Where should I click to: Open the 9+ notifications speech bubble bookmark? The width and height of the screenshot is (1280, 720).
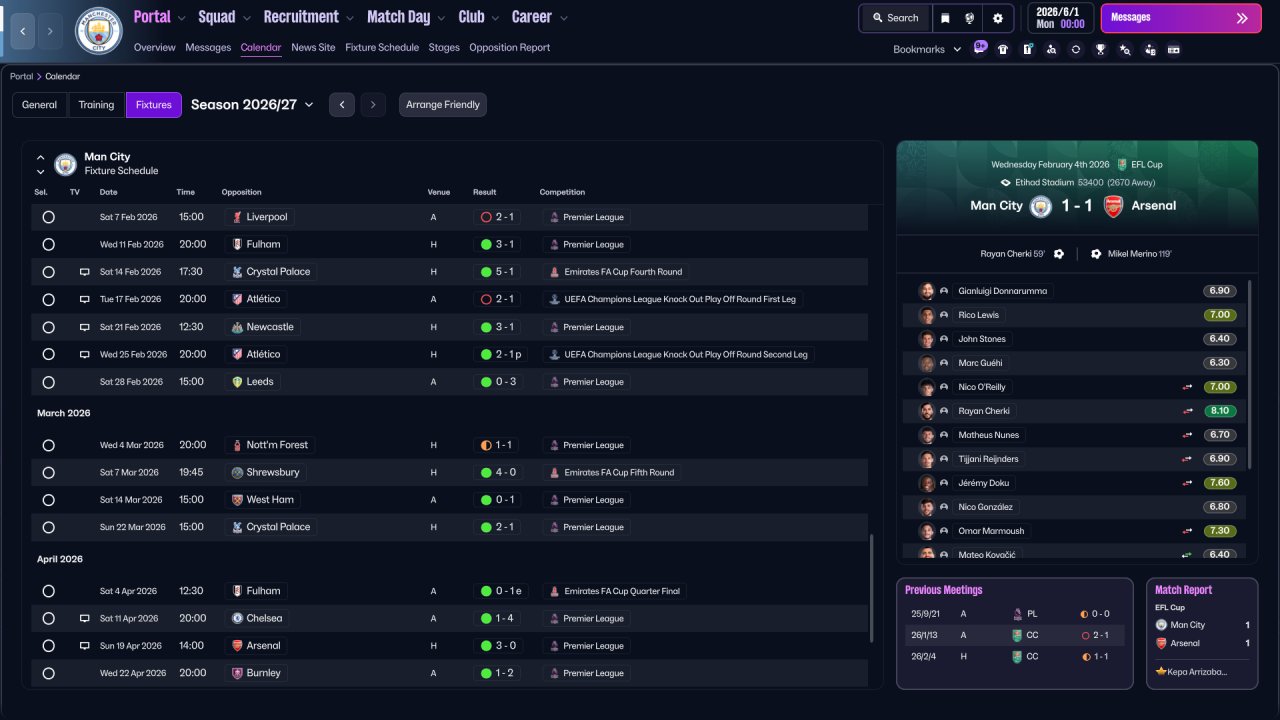(x=980, y=48)
